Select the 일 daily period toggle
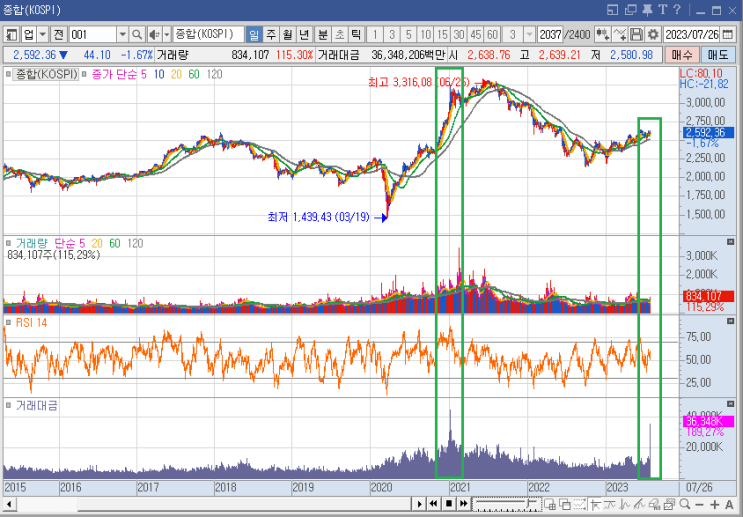The width and height of the screenshot is (743, 517). point(254,35)
